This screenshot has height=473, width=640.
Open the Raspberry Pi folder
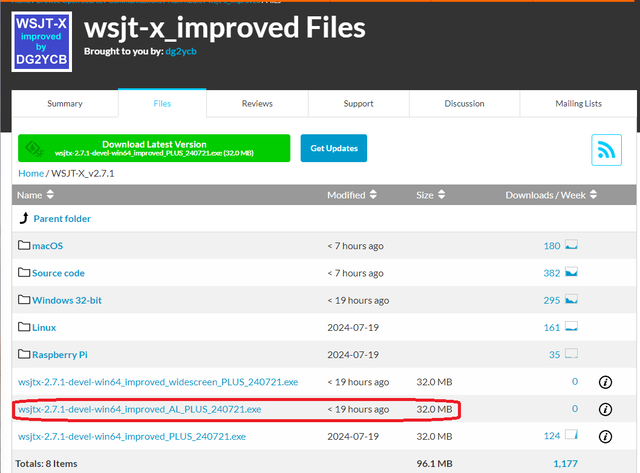point(60,355)
